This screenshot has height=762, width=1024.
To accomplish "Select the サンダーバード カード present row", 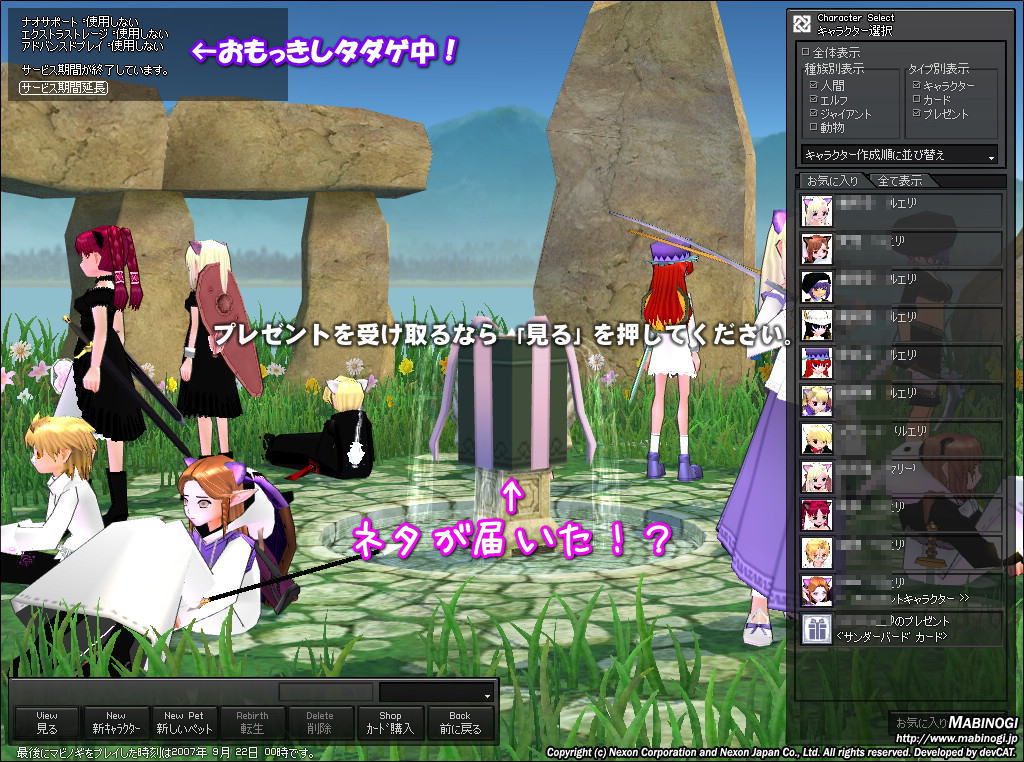I will pyautogui.click(x=901, y=629).
